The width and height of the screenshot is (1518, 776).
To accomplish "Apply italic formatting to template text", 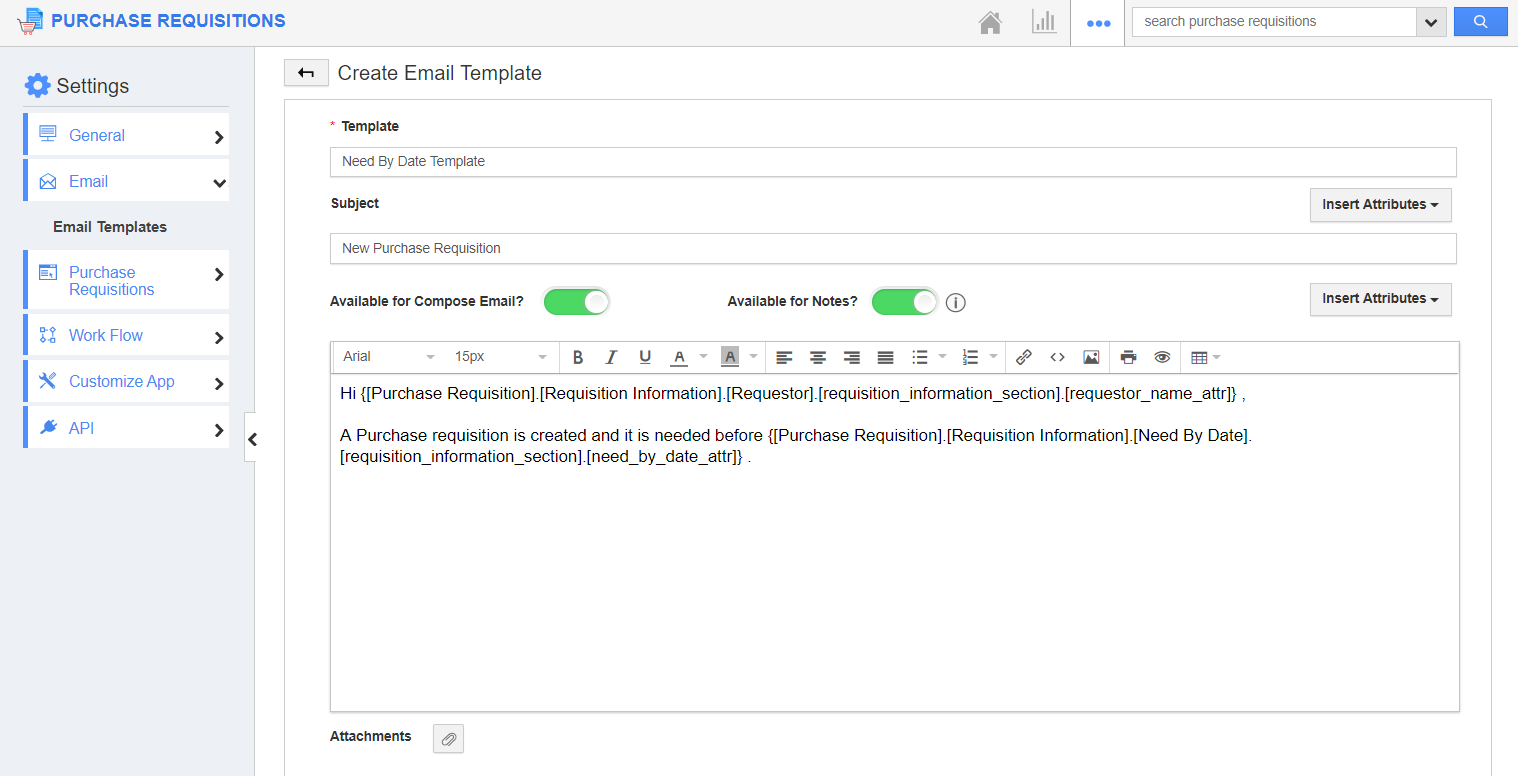I will 611,357.
